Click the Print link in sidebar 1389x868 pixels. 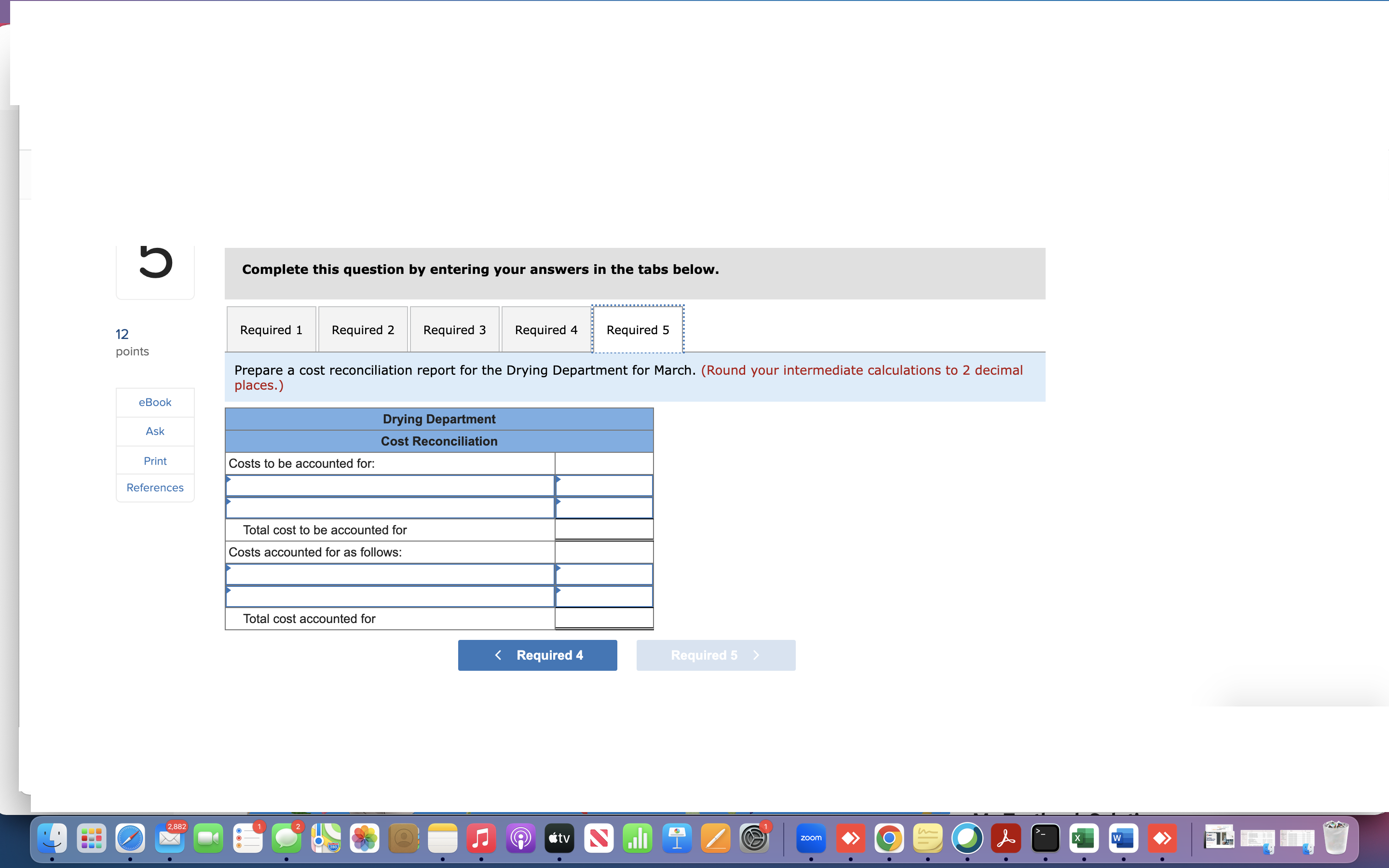point(155,461)
